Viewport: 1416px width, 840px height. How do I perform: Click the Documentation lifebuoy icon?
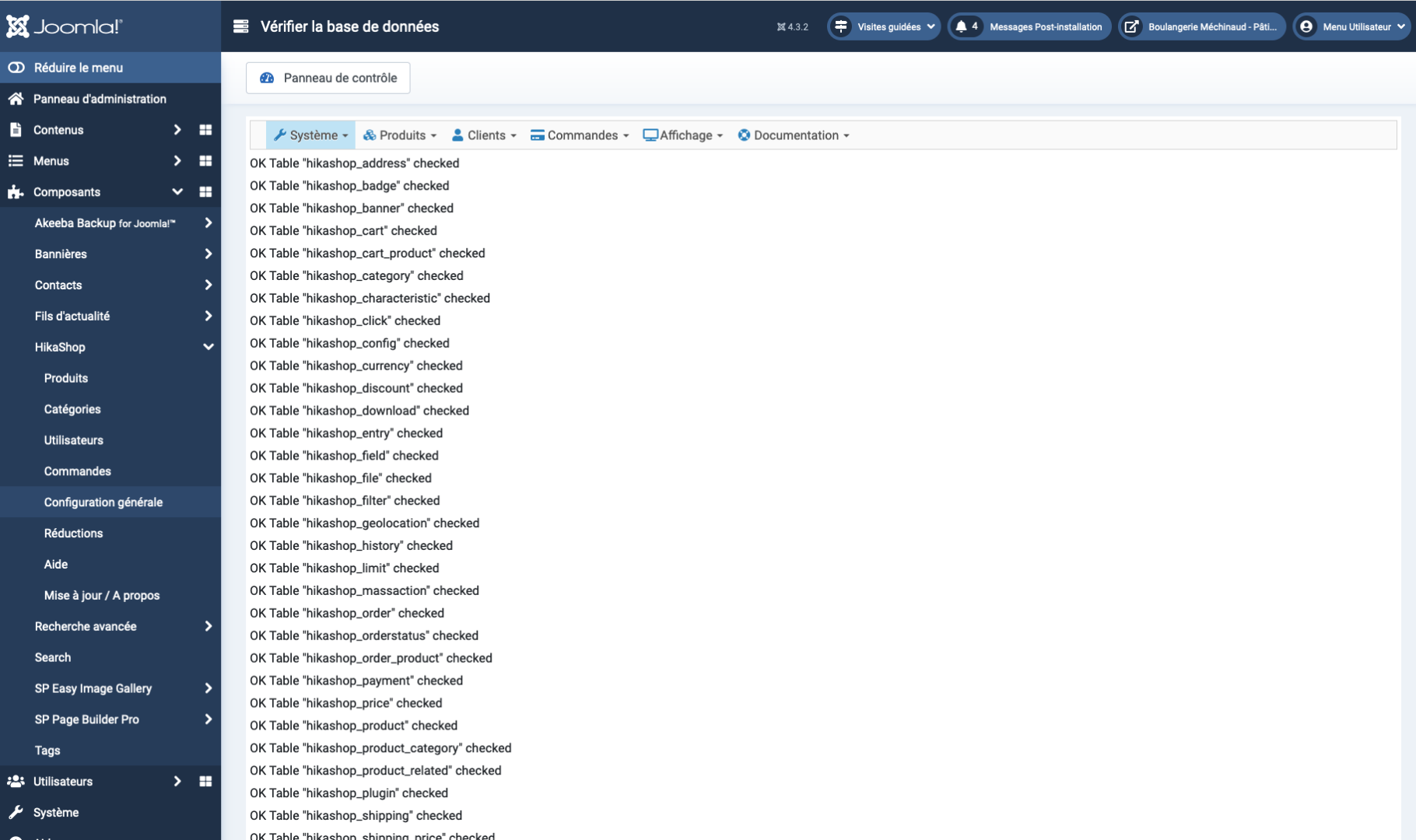pyautogui.click(x=744, y=135)
